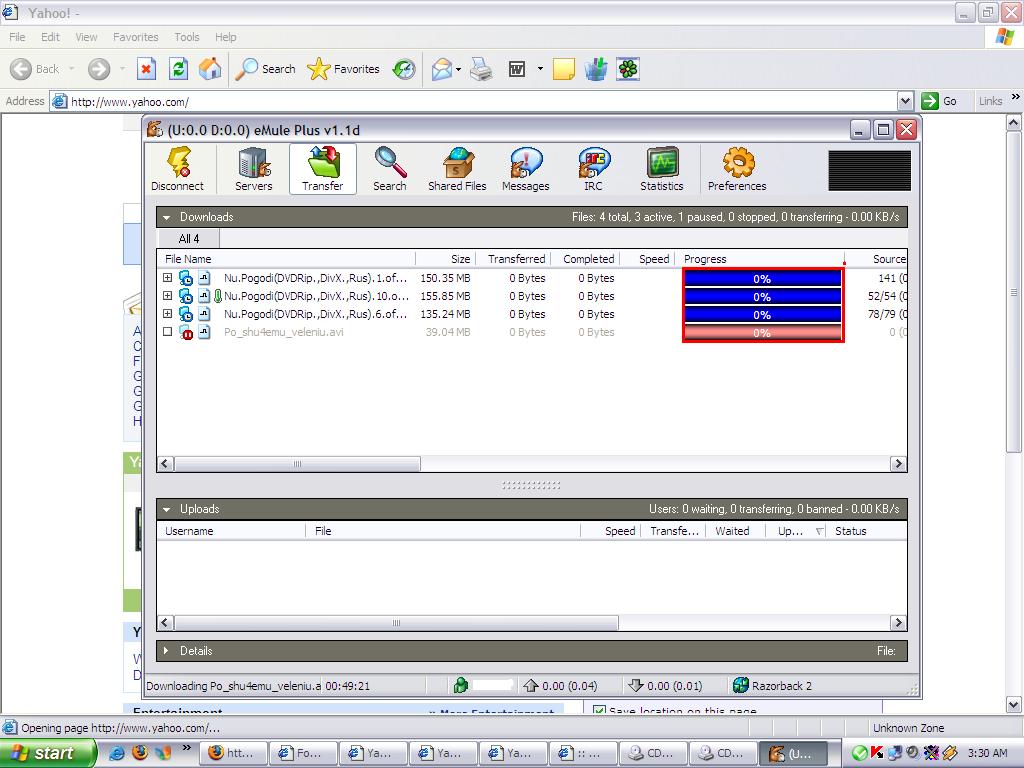Toggle the box beside Po_shu4emu_veleniu.avi
1024x768 pixels.
[x=168, y=332]
